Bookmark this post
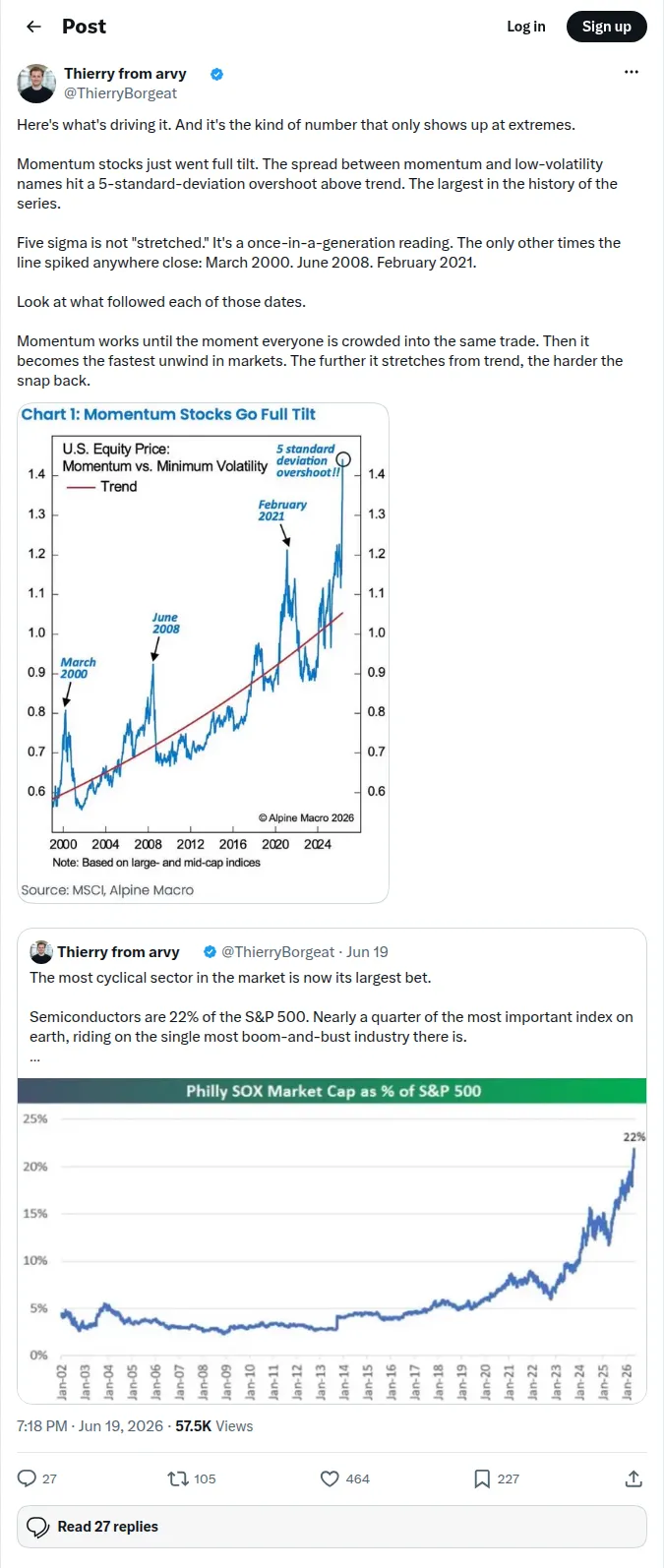Viewport: 664px width, 1568px height. tap(482, 1478)
